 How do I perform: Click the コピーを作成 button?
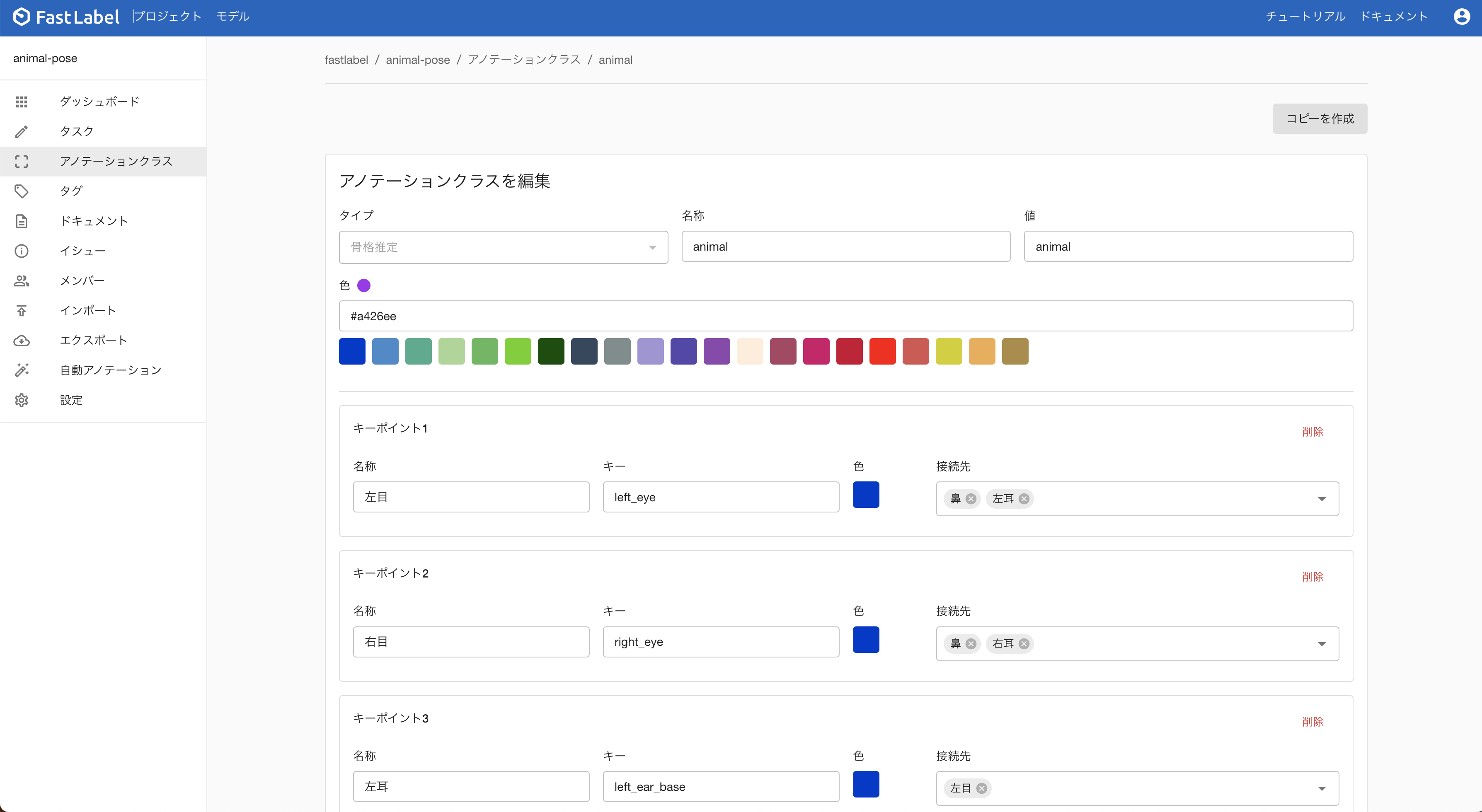[1319, 118]
